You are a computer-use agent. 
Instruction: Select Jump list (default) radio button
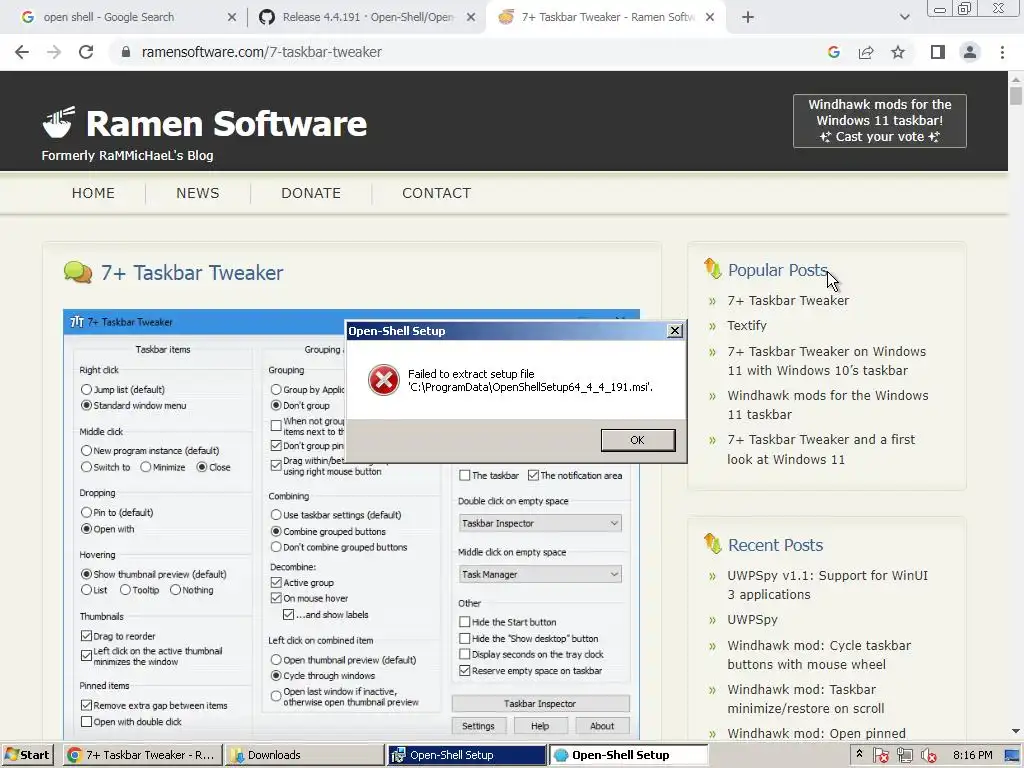point(86,390)
